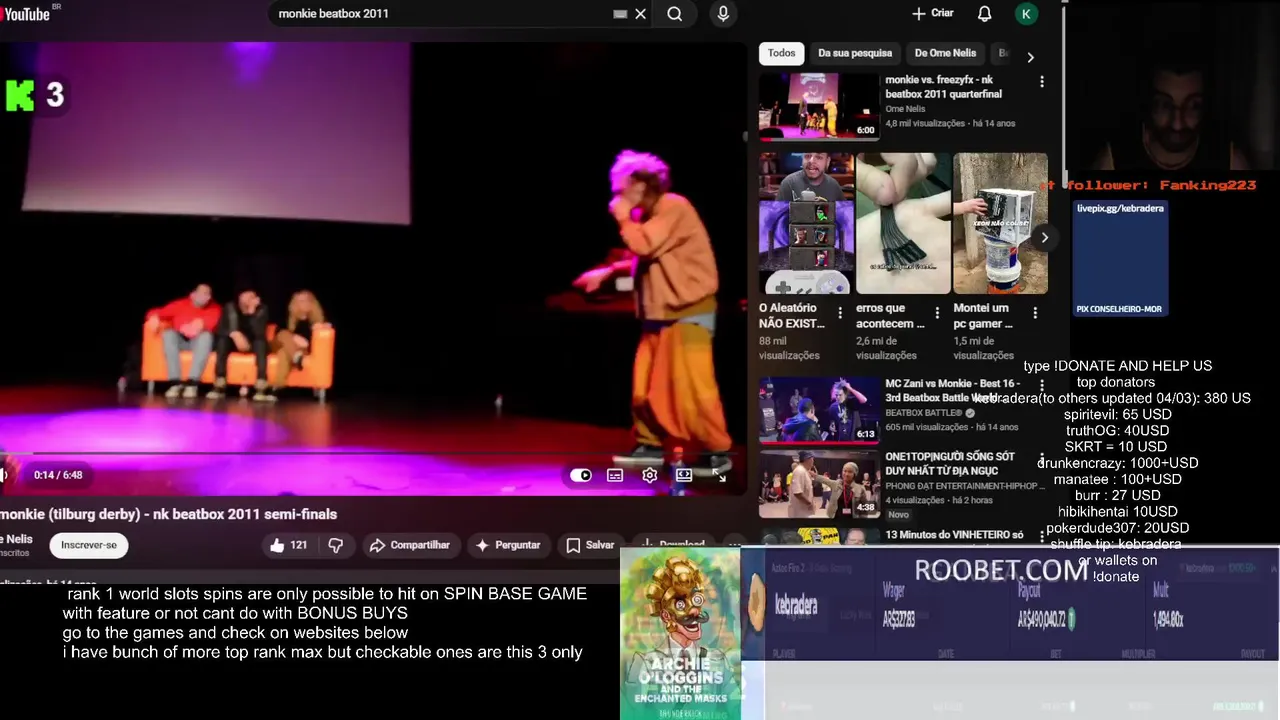Open options for the 'Montei um pc gamer' short
The height and width of the screenshot is (720, 1280).
click(x=1035, y=313)
